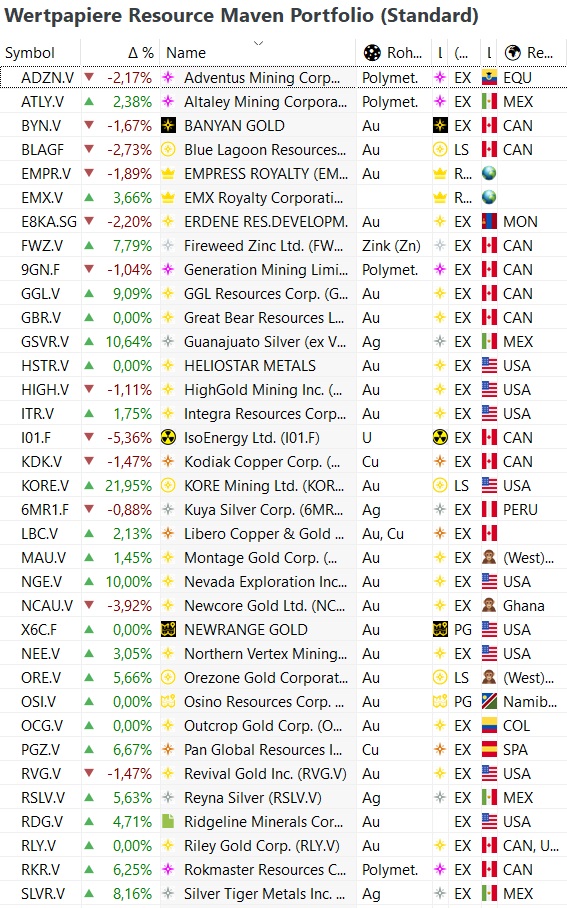Click the 10,64% change value
Viewport: 567px width, 908px height.
point(128,342)
